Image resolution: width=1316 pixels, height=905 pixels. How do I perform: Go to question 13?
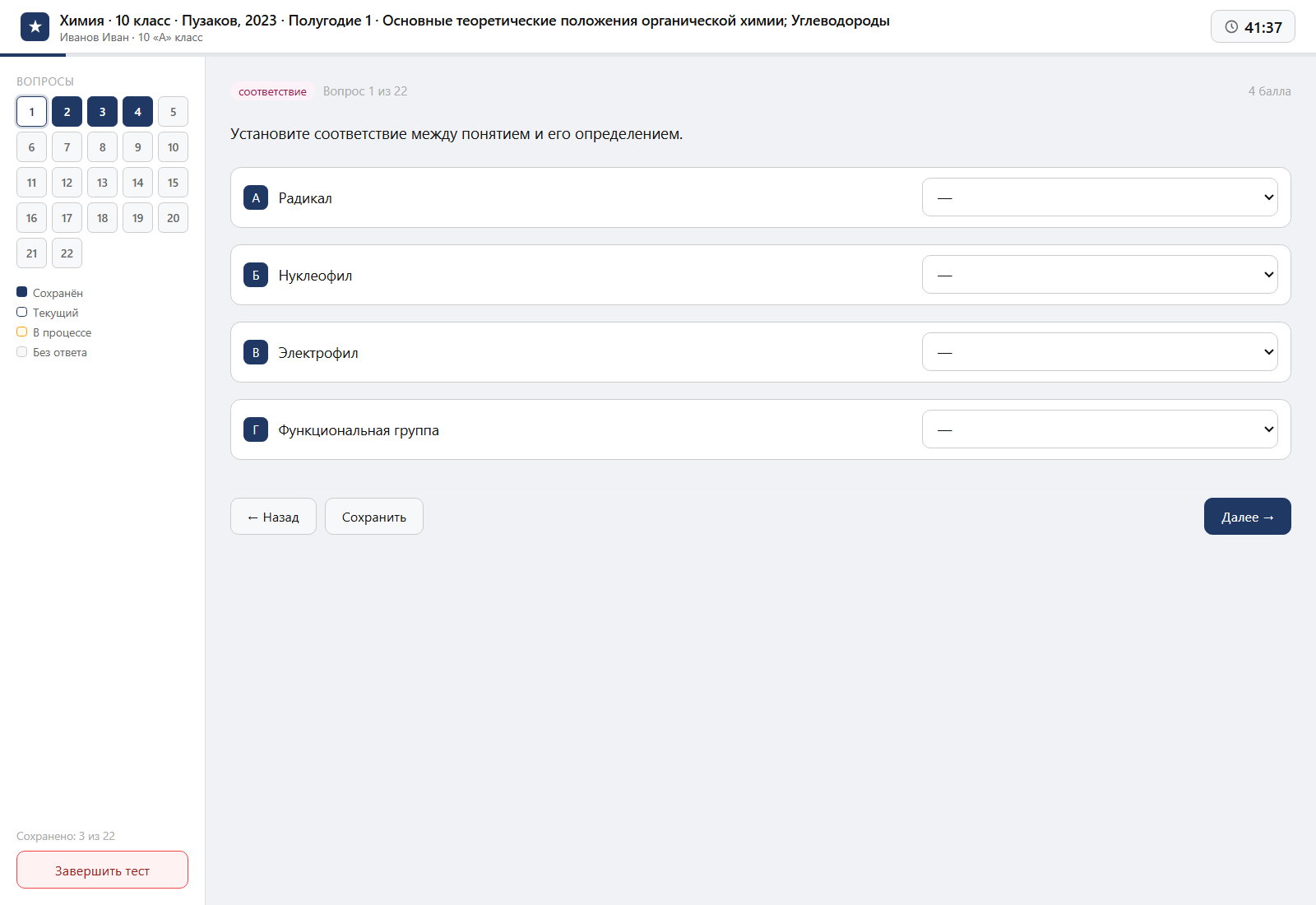pyautogui.click(x=102, y=183)
